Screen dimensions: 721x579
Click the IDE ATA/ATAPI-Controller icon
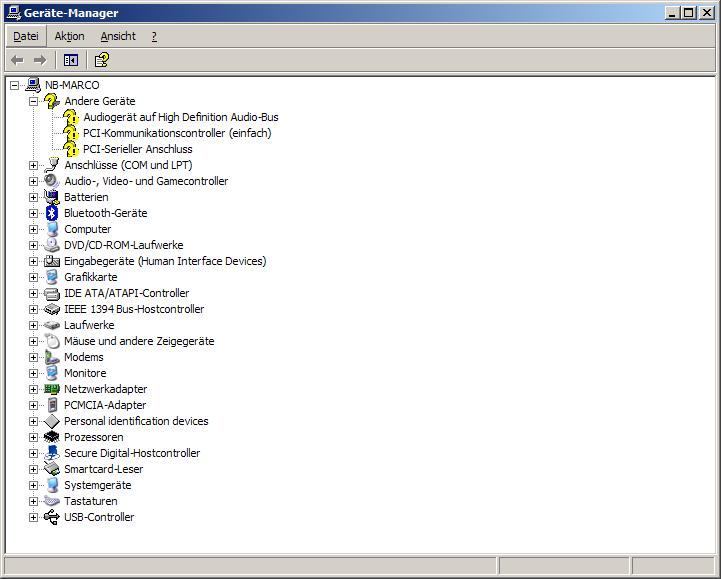point(52,293)
